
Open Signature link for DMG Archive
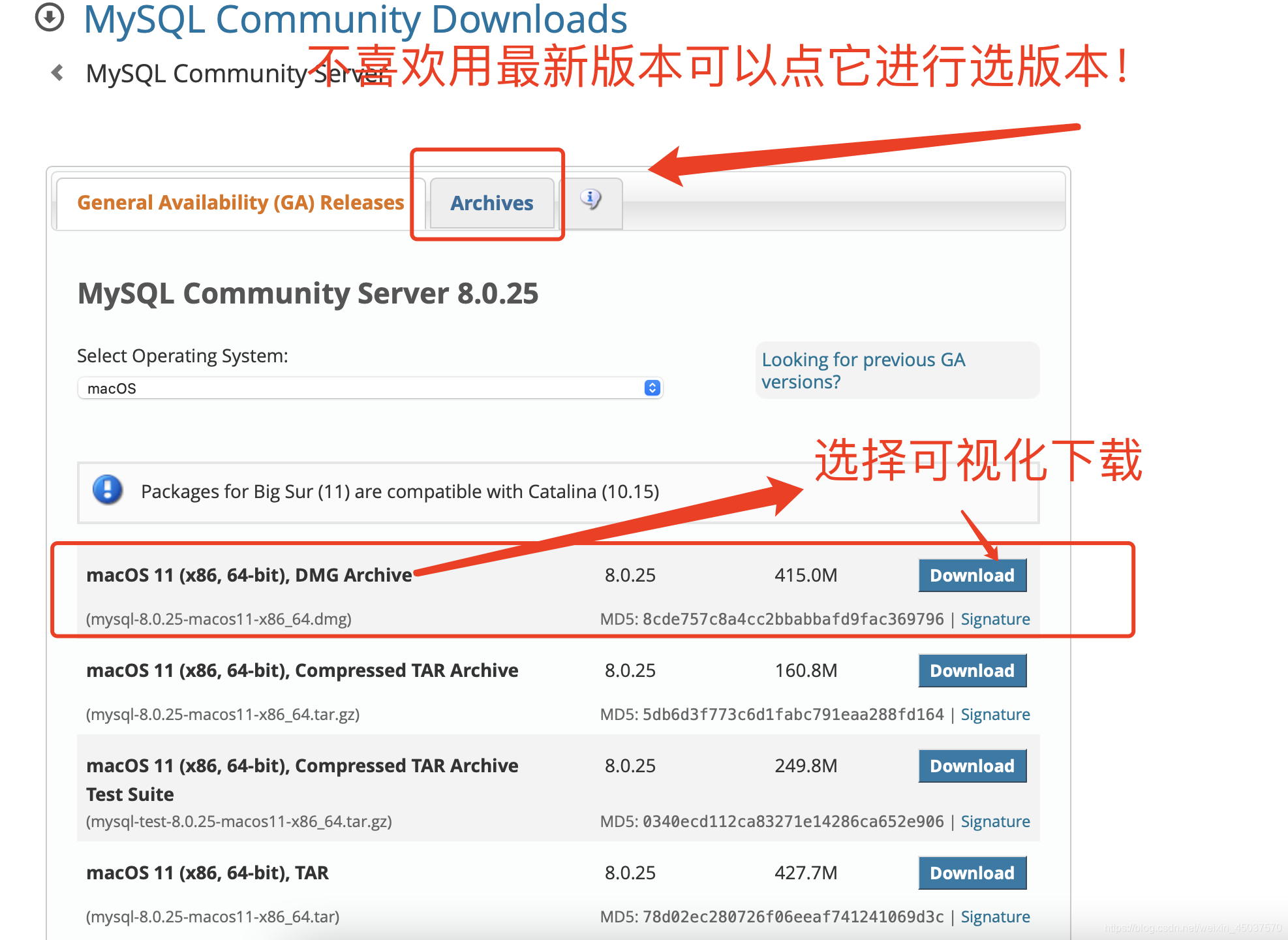pos(995,619)
